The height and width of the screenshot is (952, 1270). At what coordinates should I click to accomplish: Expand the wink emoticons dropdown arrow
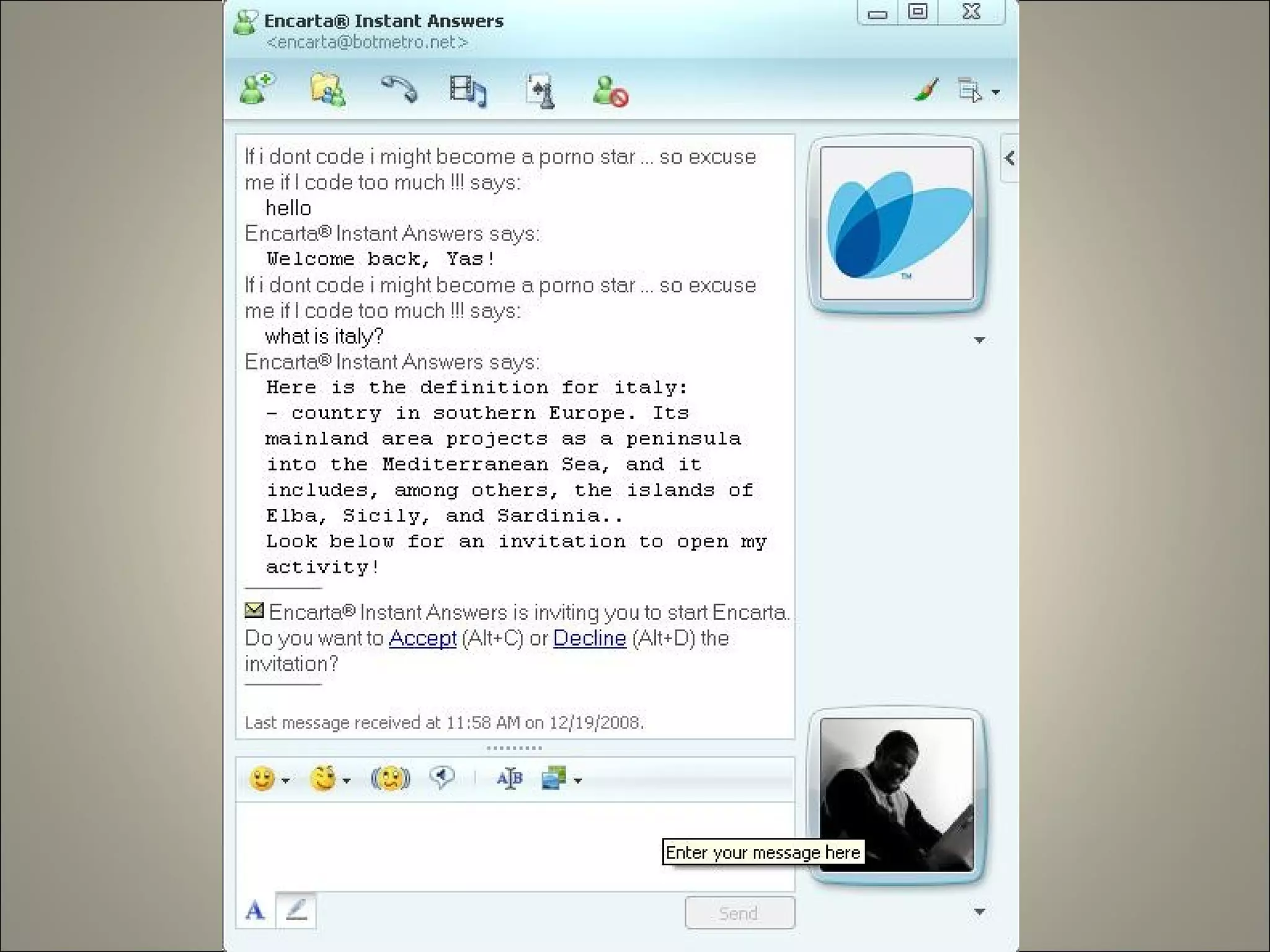coord(347,780)
